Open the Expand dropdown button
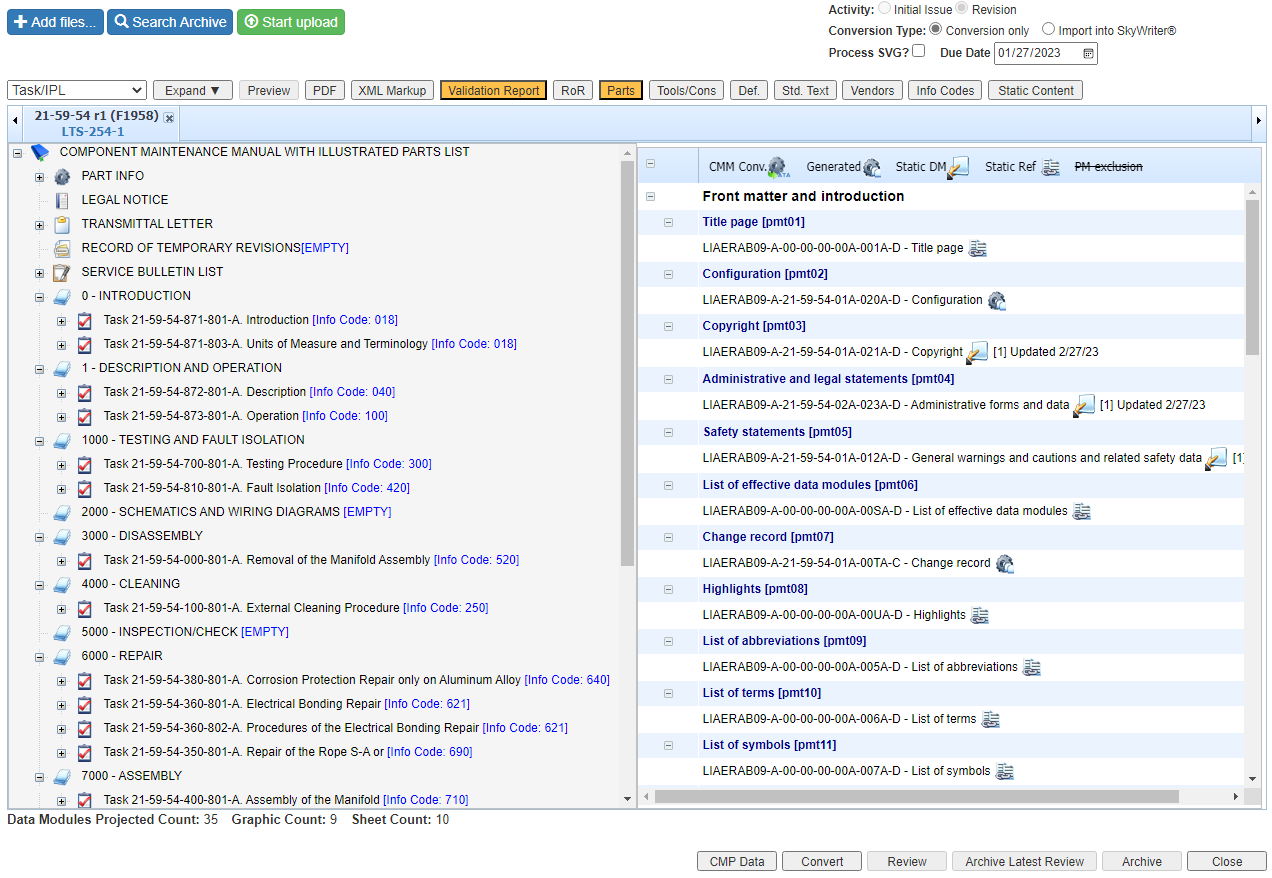Image resolution: width=1272 pixels, height=878 pixels. 193,90
